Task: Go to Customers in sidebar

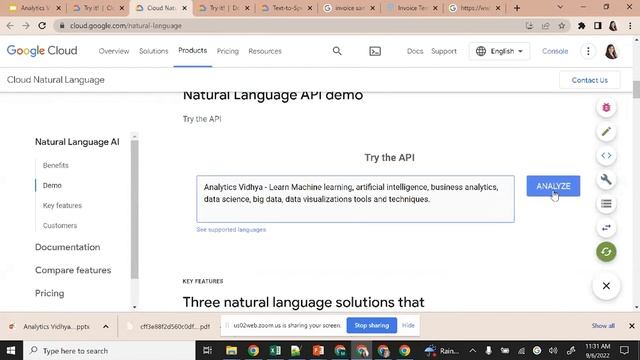Action: click(60, 225)
